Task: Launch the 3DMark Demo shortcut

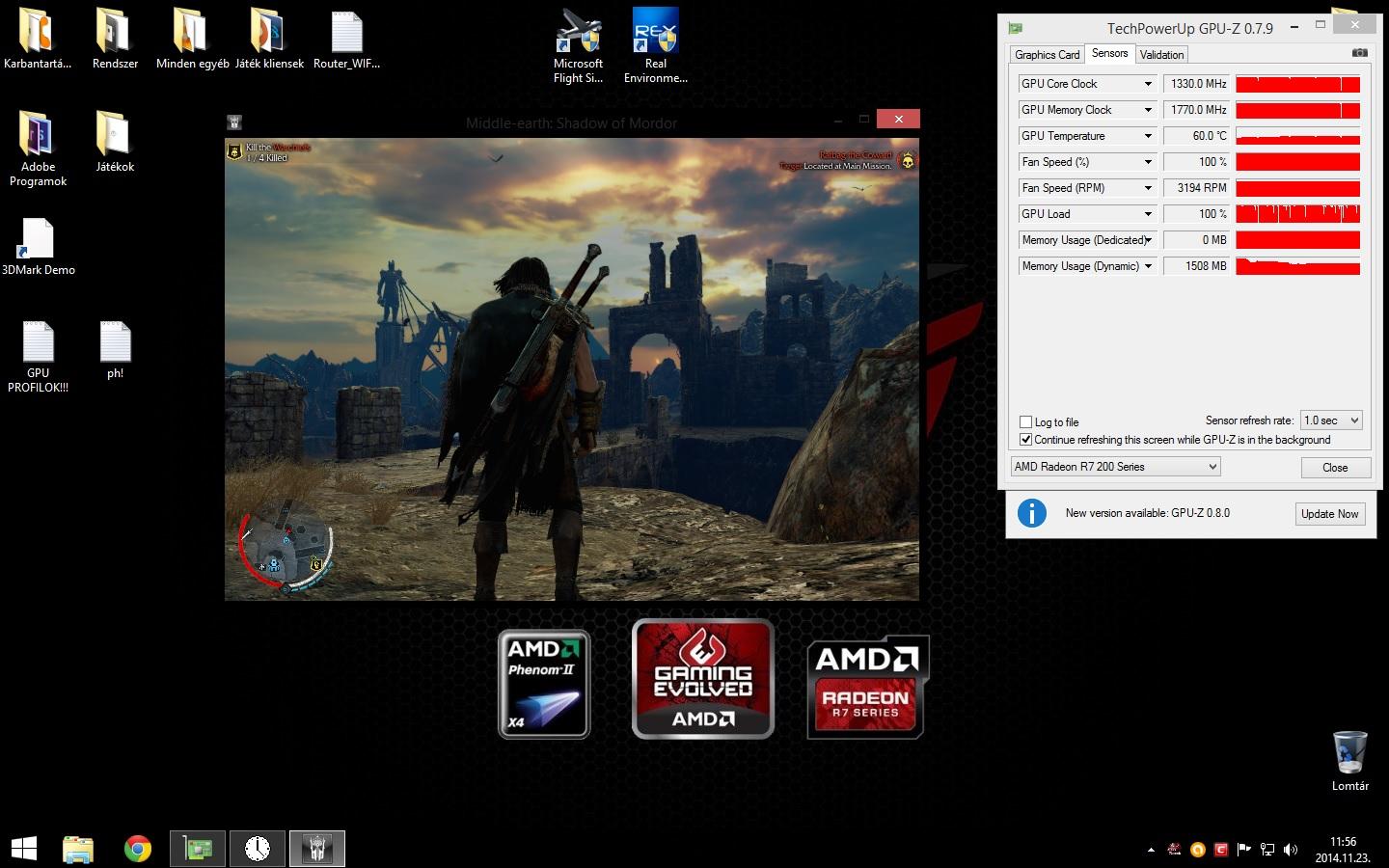Action: [38, 247]
